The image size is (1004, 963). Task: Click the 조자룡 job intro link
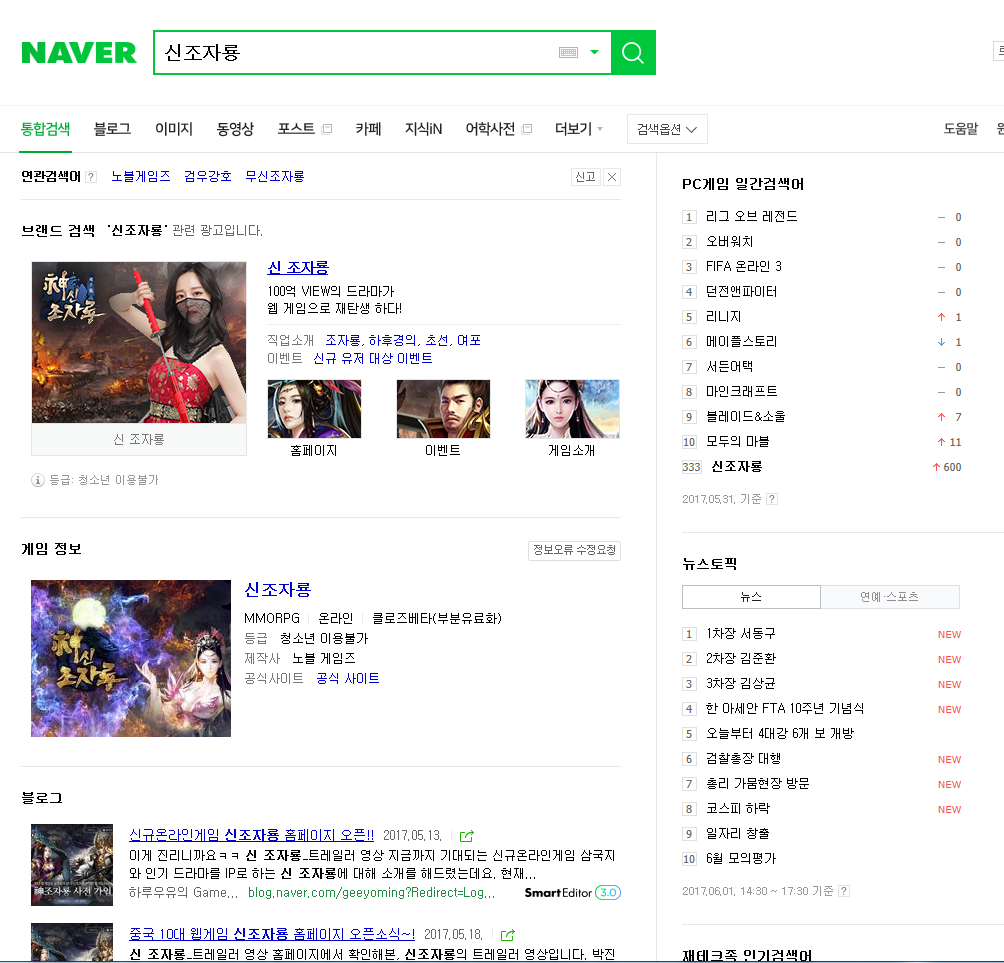pos(343,340)
